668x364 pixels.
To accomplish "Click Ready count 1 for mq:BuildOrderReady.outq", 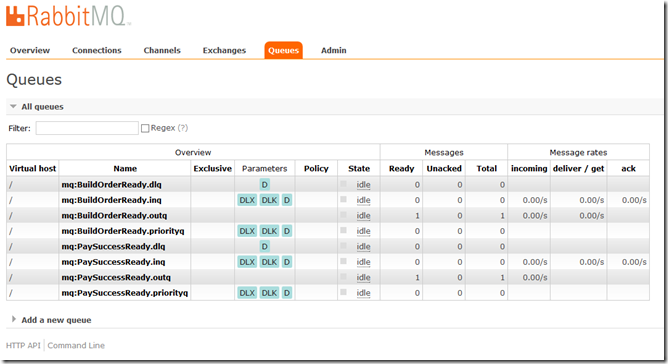I will click(x=417, y=216).
